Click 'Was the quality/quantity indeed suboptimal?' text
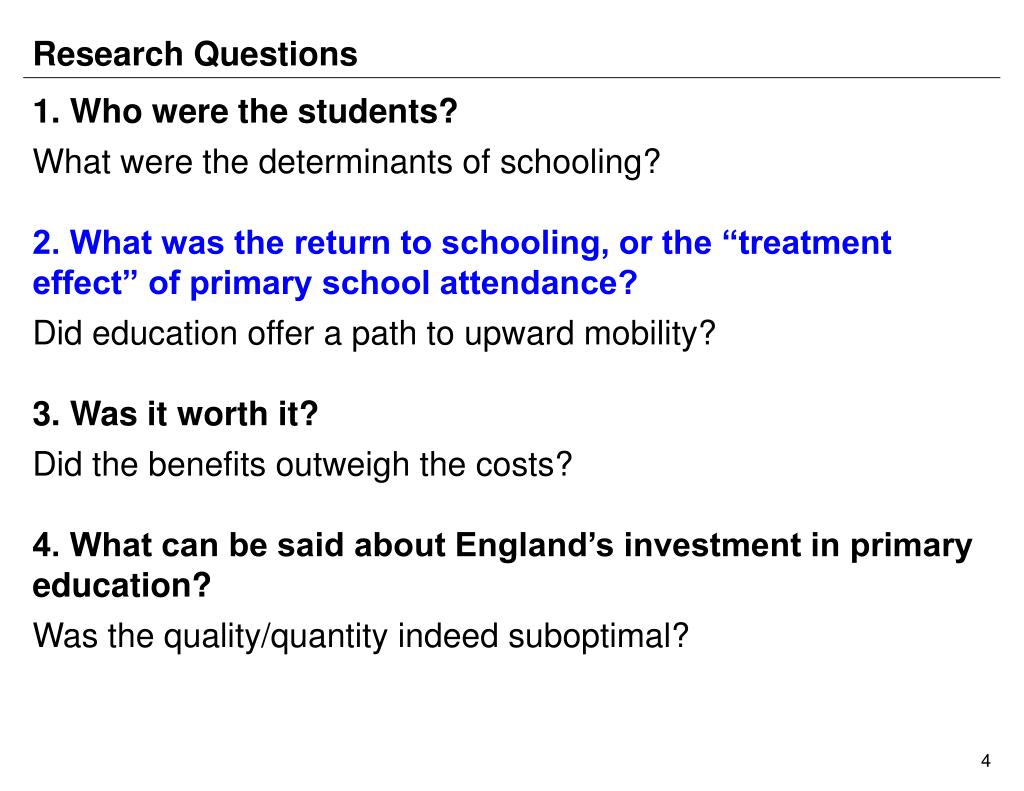The image size is (1024, 791). pyautogui.click(x=360, y=636)
